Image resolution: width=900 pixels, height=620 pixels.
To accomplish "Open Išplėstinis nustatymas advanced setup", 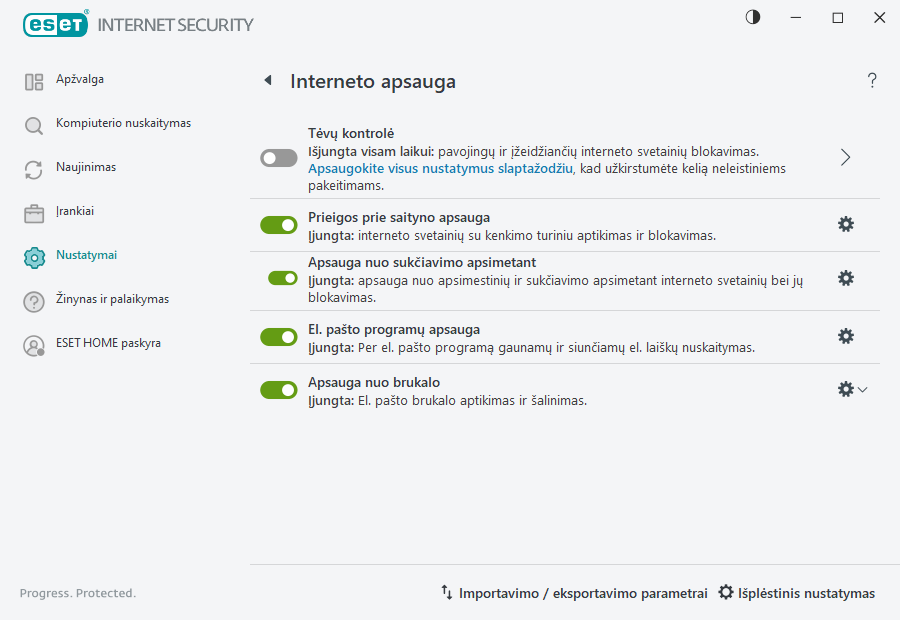I will (796, 593).
